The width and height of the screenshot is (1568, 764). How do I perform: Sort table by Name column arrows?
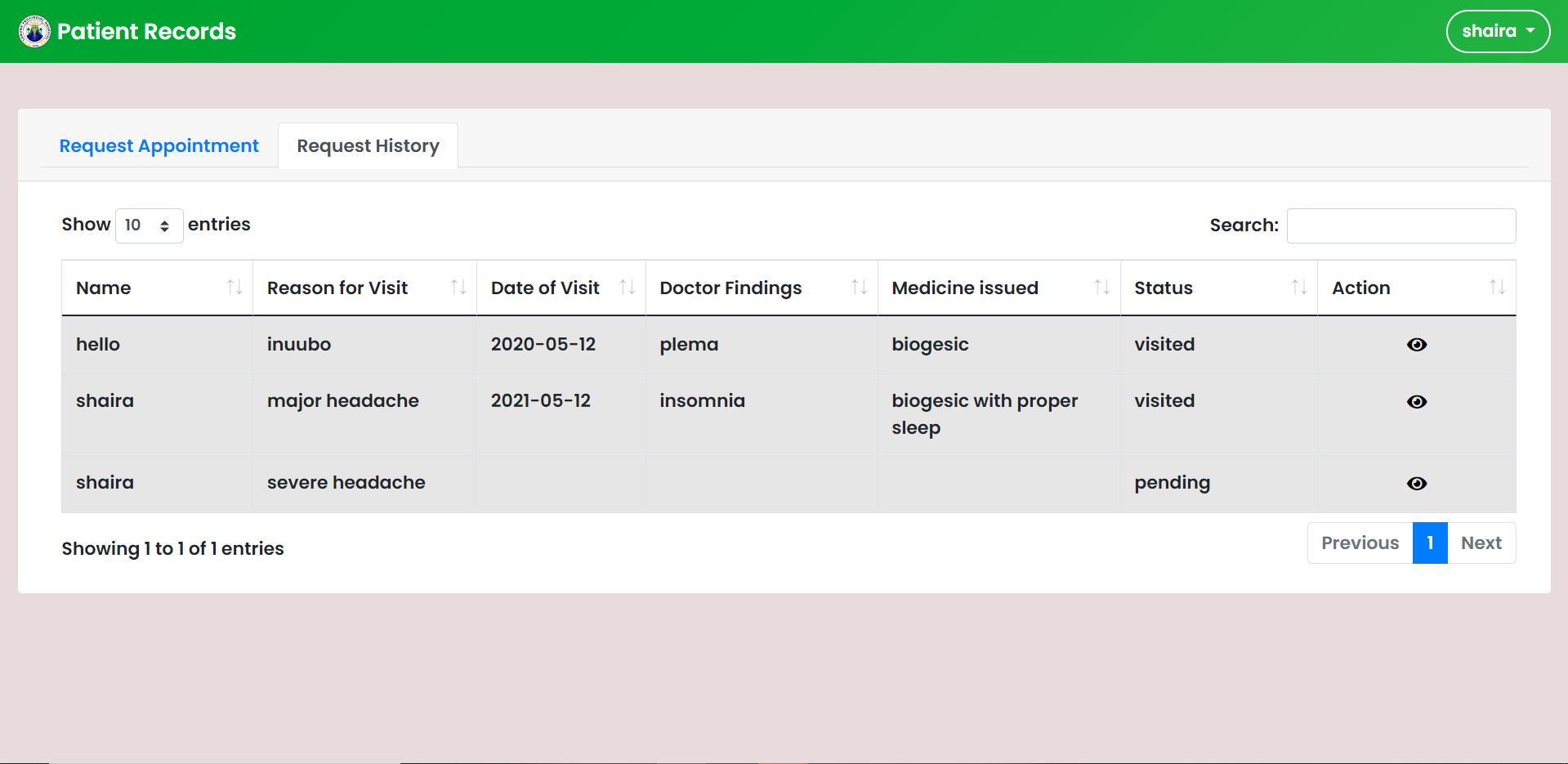[235, 288]
